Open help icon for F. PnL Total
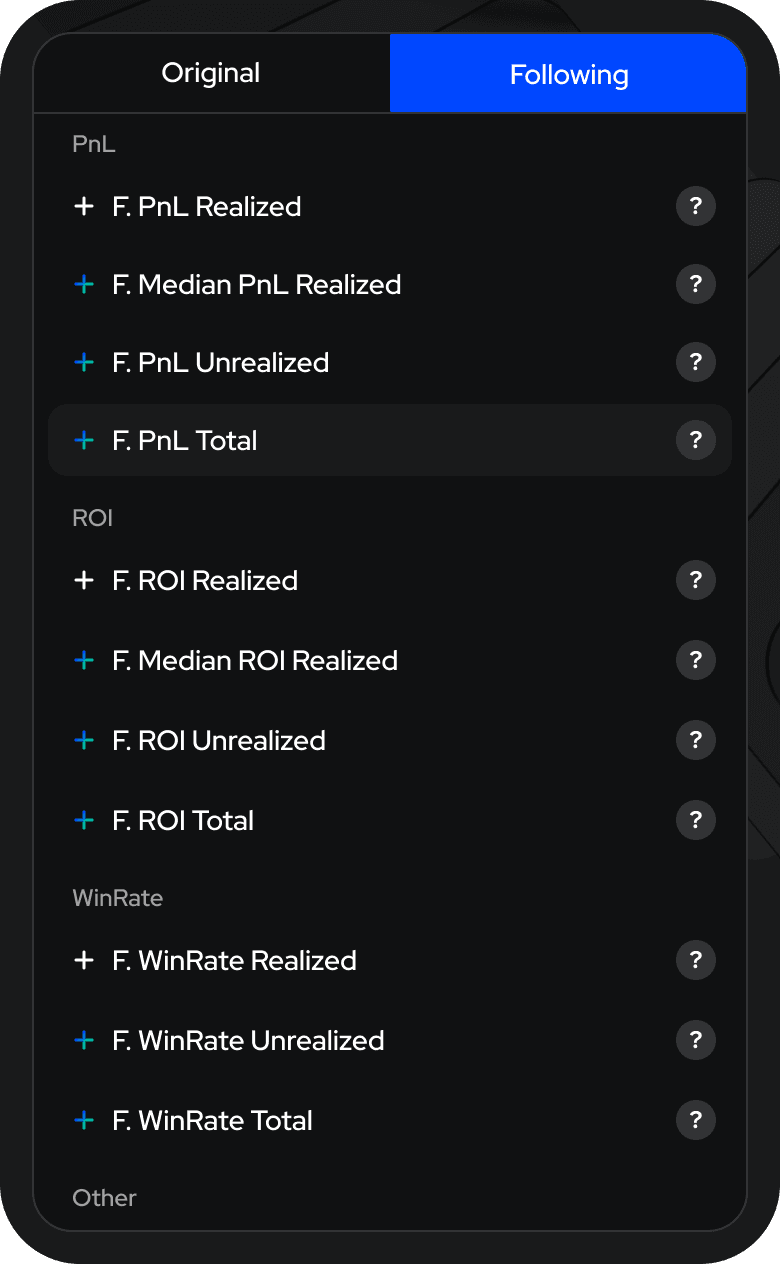Image resolution: width=780 pixels, height=1264 pixels. pos(696,441)
